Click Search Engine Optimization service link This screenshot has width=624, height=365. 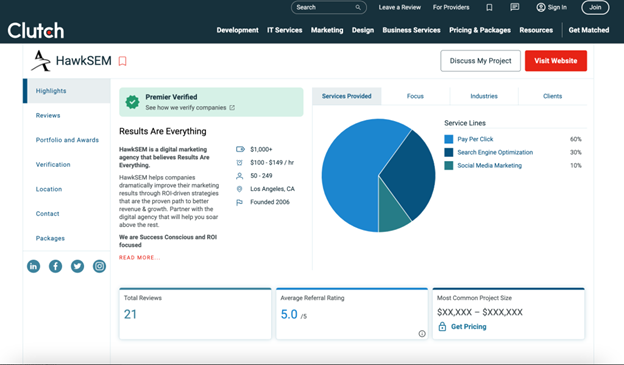coord(495,152)
